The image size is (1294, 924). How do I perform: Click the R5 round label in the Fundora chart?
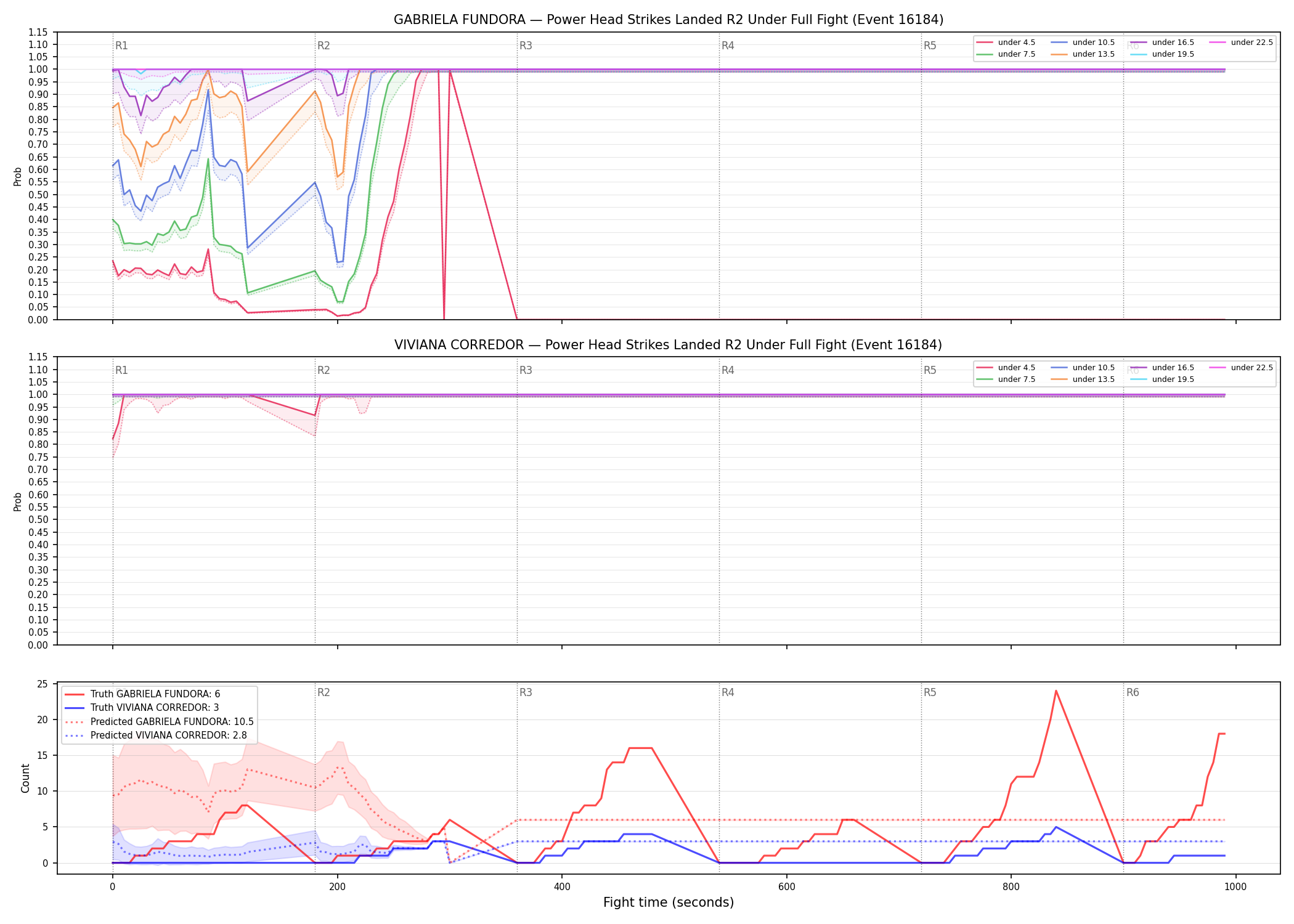[930, 46]
